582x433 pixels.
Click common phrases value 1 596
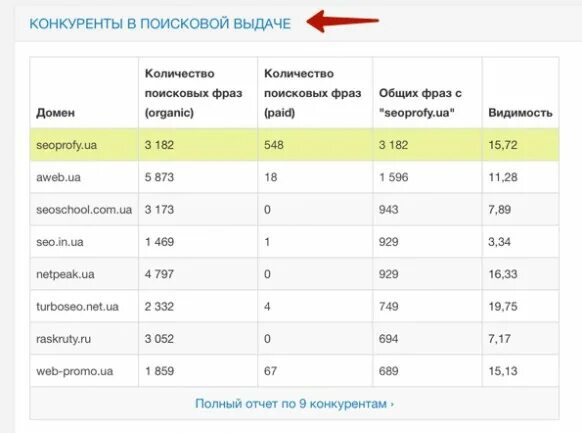tap(393, 177)
